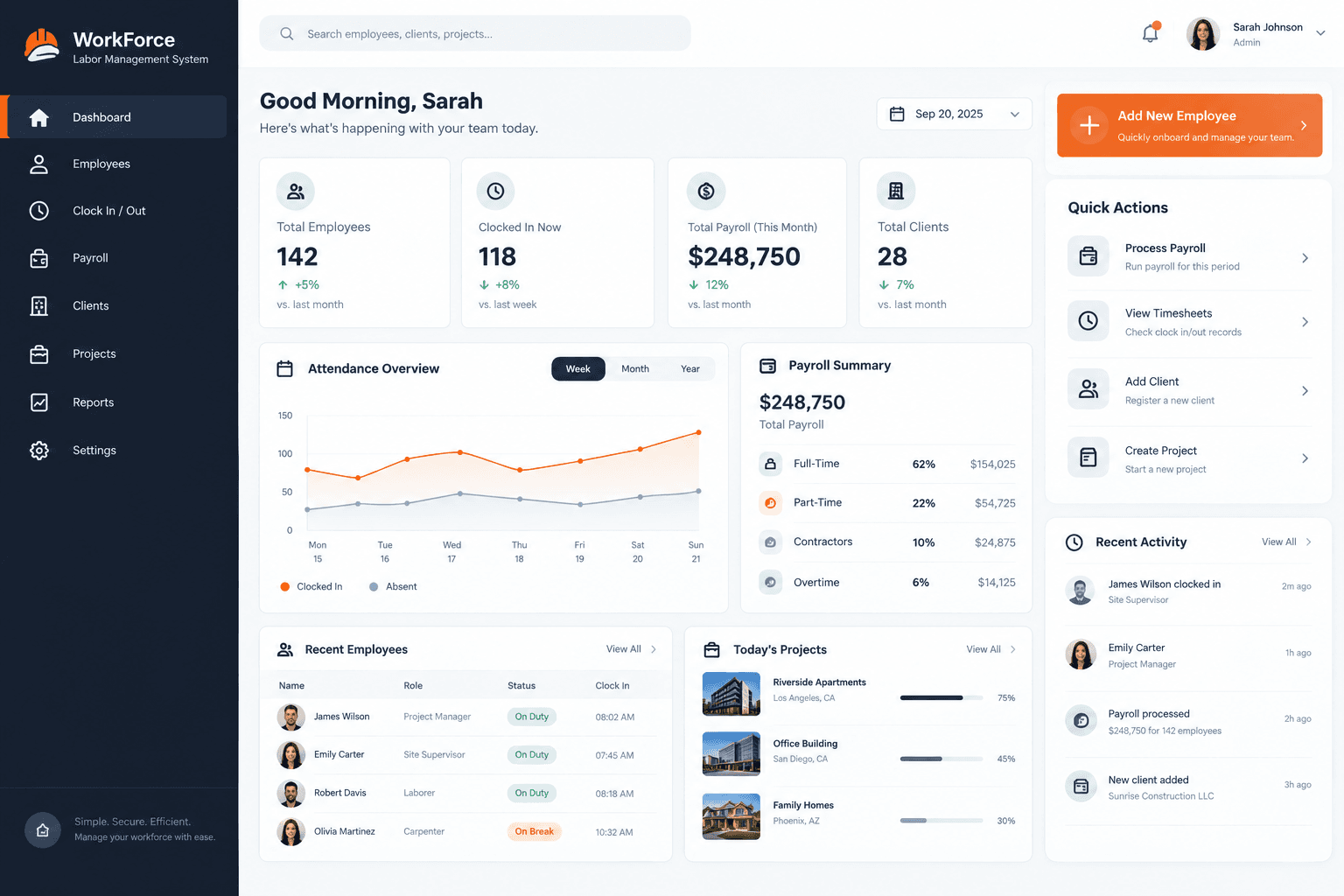The image size is (1344, 896).
Task: Open the Clients building icon in sidebar
Action: coord(39,305)
